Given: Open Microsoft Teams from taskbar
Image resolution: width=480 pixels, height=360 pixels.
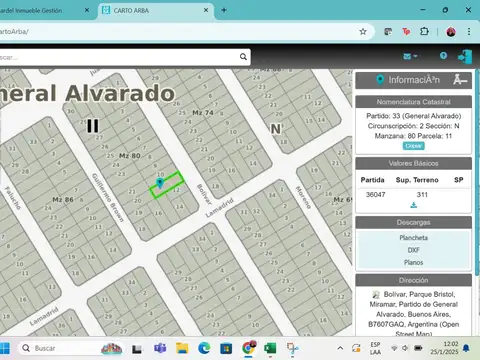Looking at the screenshot, I should click(x=160, y=348).
